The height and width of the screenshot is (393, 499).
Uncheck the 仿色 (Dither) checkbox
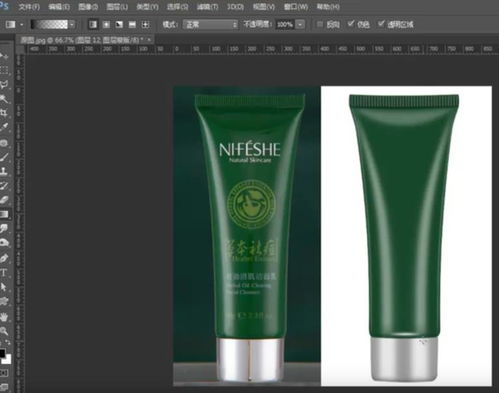click(x=351, y=24)
